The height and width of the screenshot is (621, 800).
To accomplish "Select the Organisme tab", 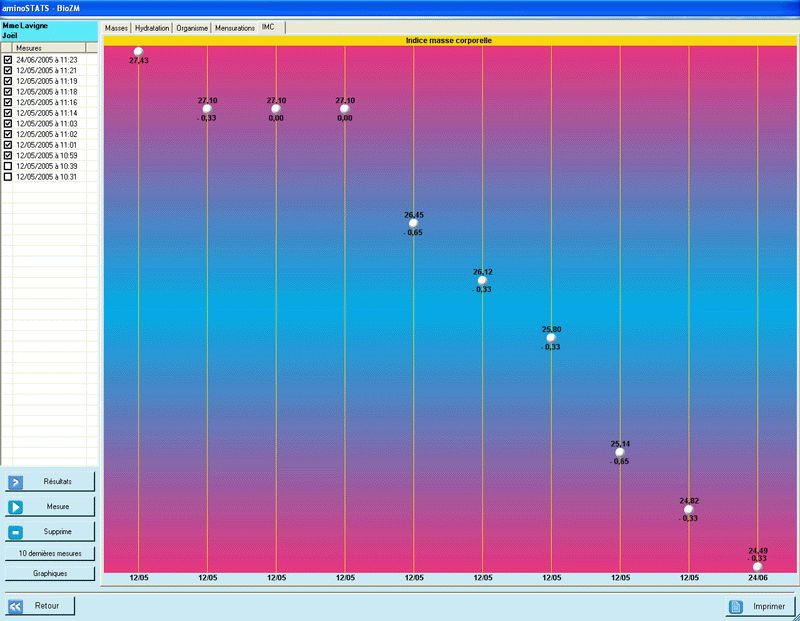I will click(x=192, y=28).
